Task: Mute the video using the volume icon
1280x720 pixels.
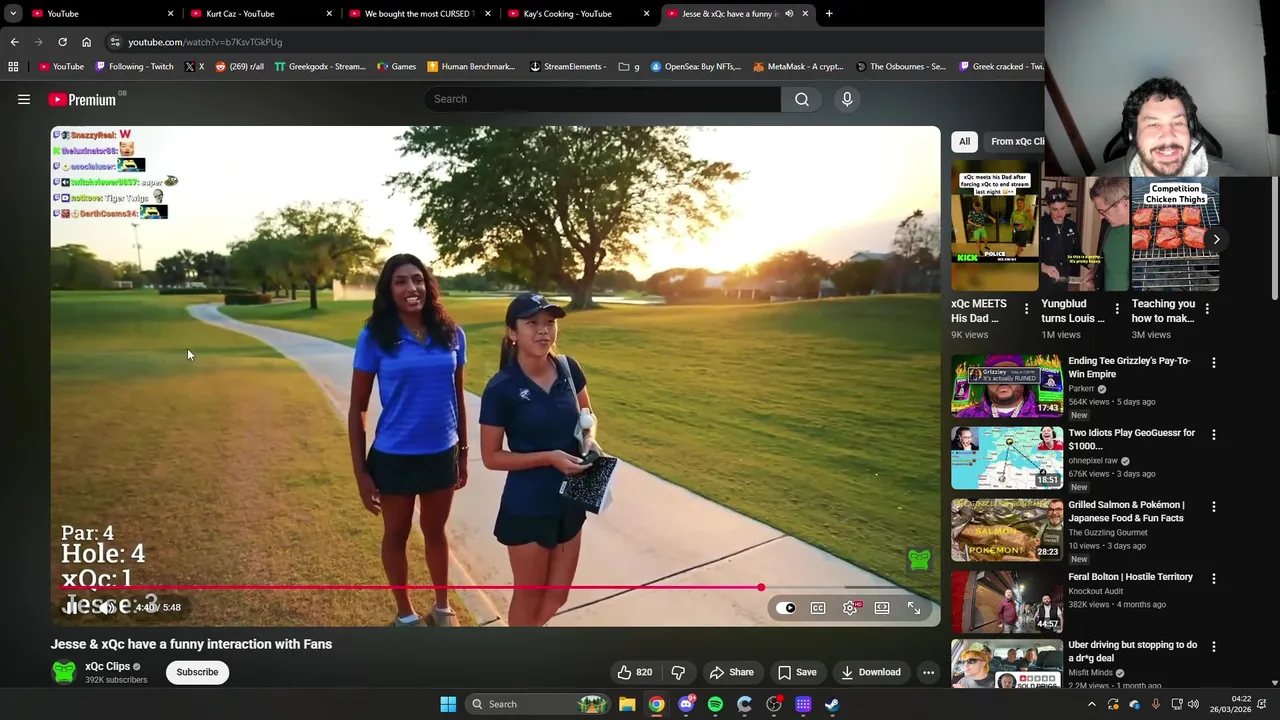Action: (x=107, y=607)
